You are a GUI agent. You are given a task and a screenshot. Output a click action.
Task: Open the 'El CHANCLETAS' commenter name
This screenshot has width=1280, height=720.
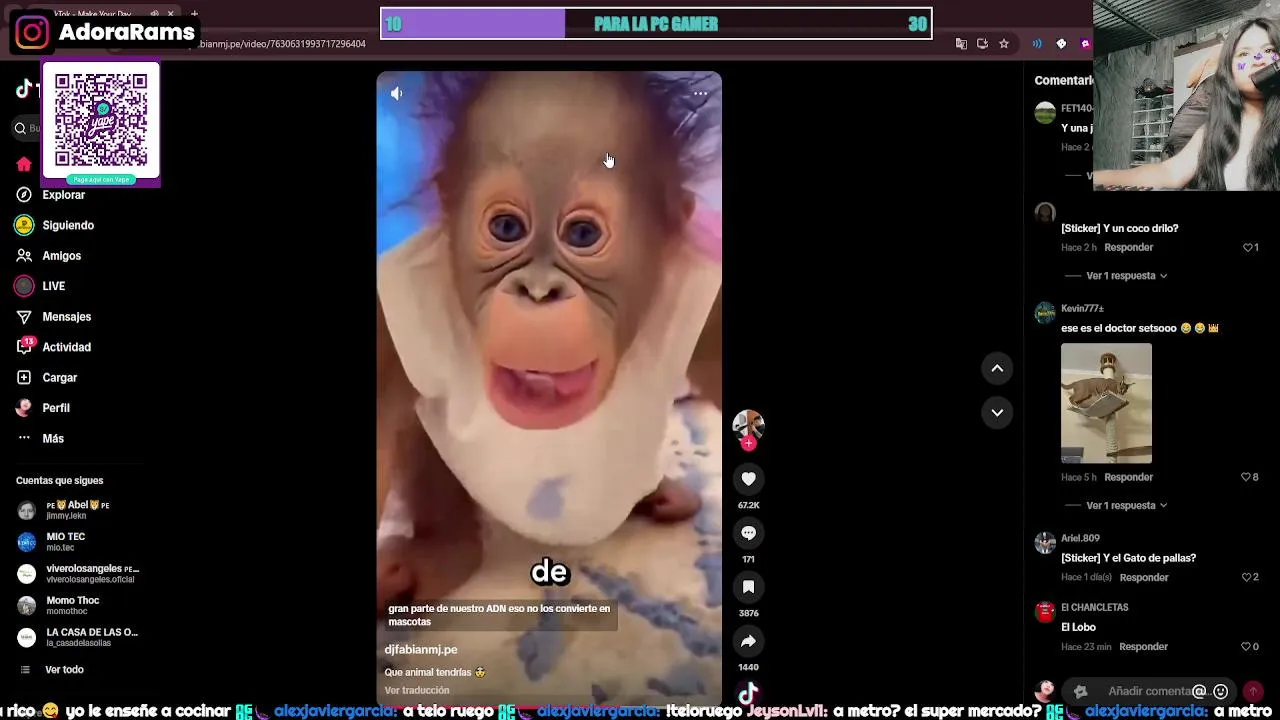(x=1095, y=607)
